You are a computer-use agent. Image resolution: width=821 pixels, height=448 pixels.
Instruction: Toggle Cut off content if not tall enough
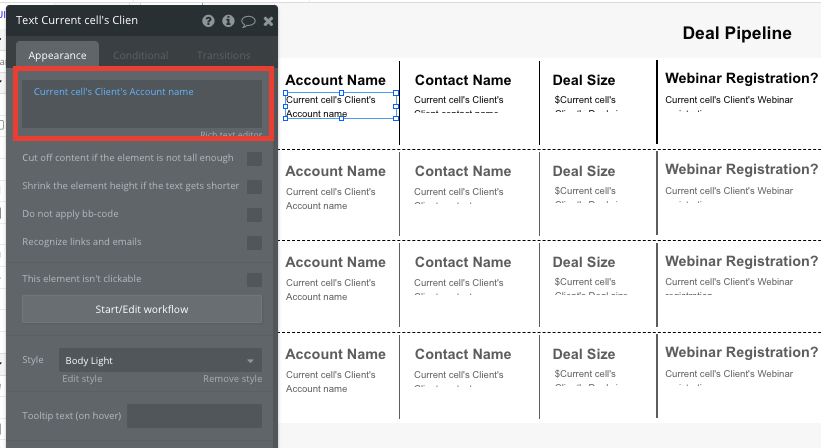point(254,159)
